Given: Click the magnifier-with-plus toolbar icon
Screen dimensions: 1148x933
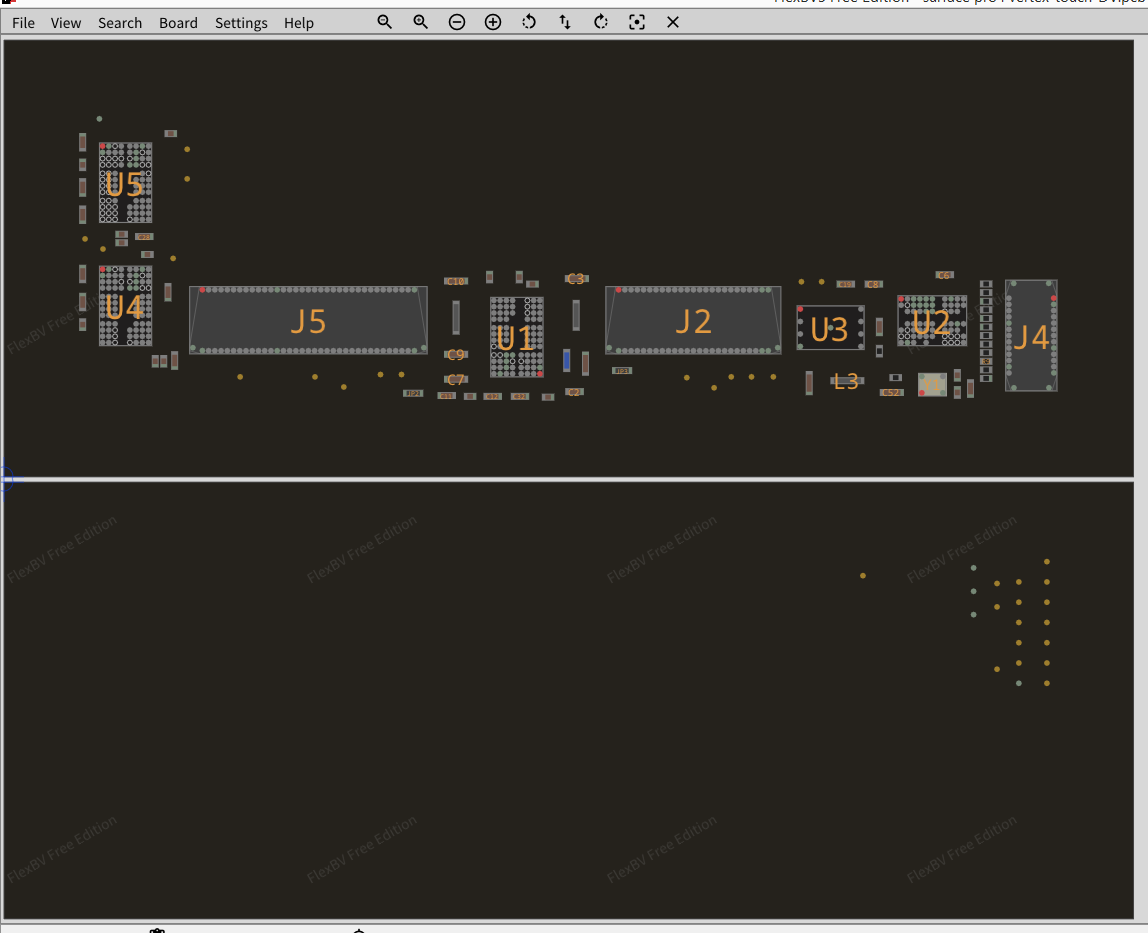Looking at the screenshot, I should pos(421,22).
